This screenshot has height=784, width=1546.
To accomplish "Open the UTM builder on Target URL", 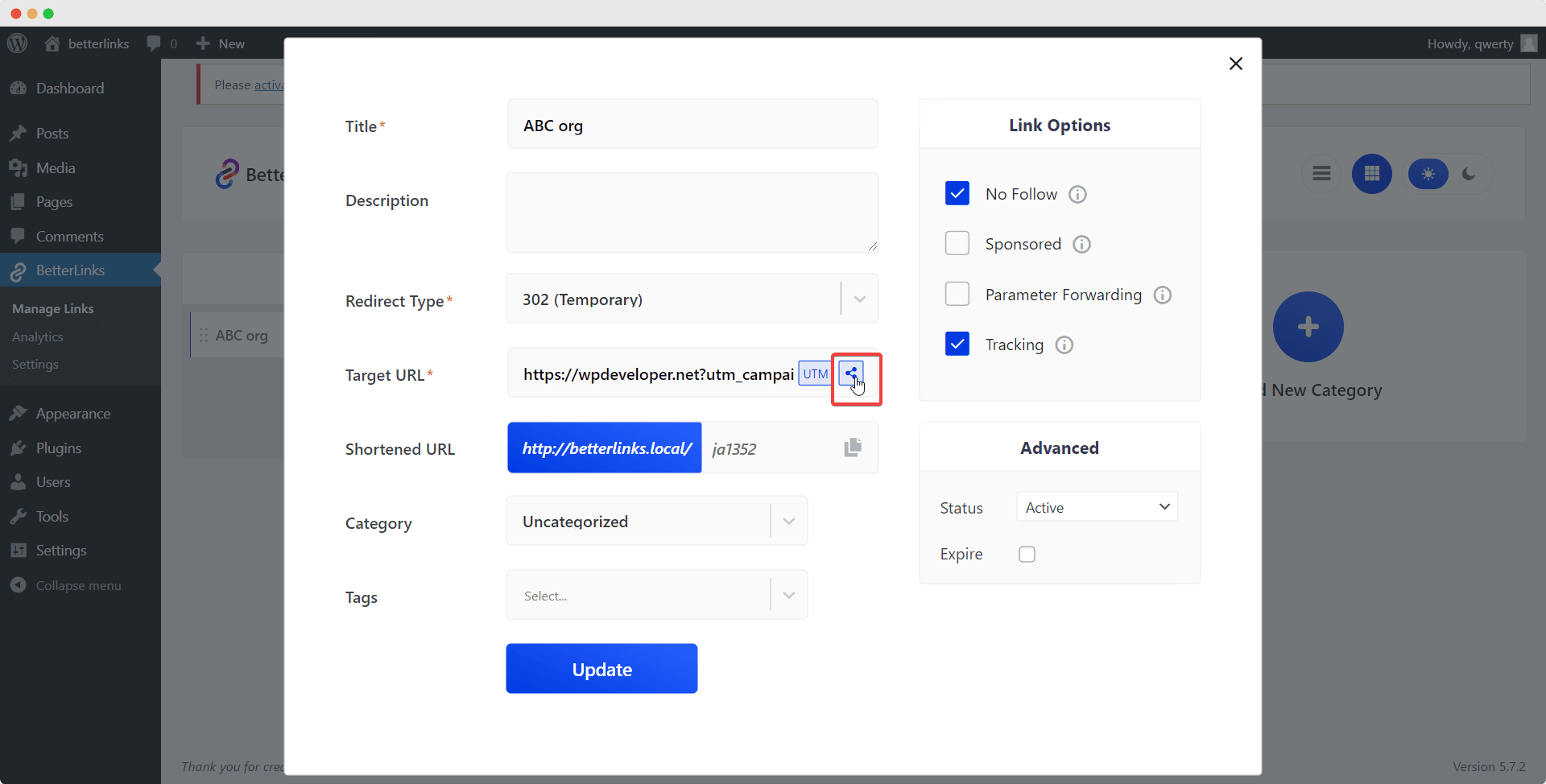I will coord(815,373).
